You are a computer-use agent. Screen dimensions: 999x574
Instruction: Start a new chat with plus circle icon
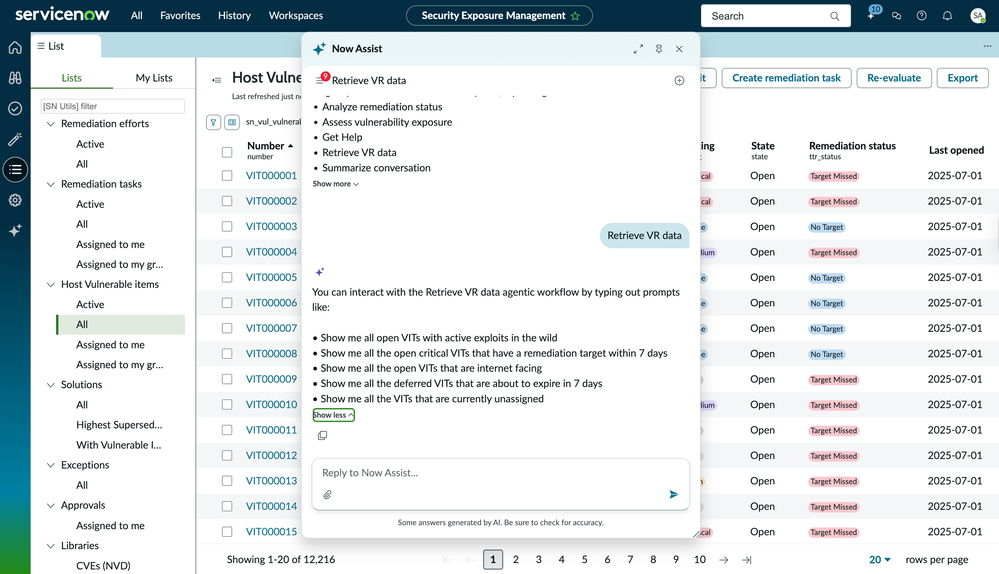[679, 80]
